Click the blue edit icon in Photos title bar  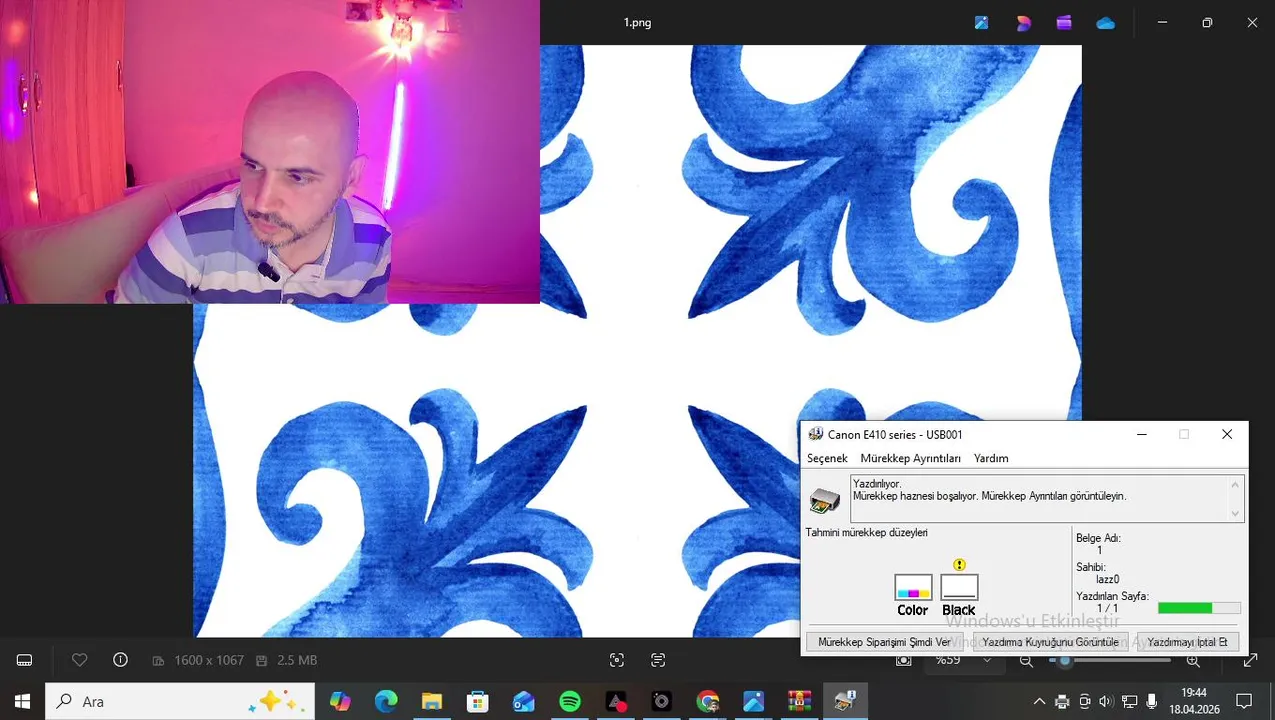click(981, 22)
